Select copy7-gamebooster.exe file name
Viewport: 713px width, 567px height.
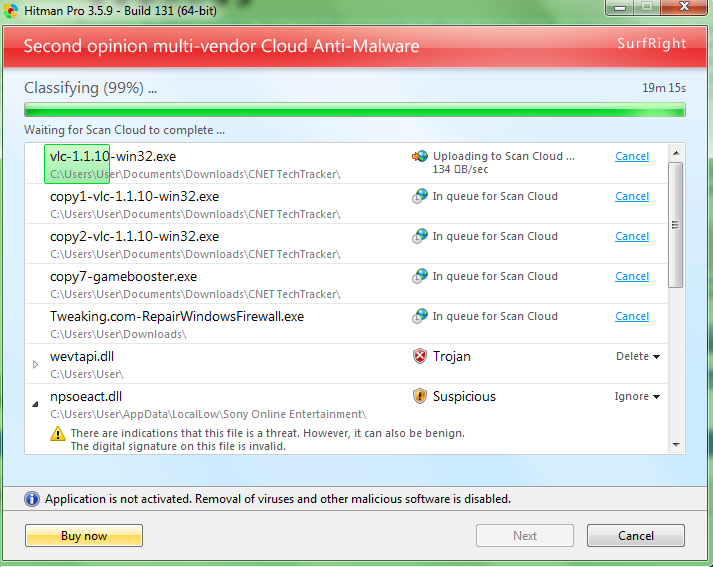pyautogui.click(x=123, y=276)
